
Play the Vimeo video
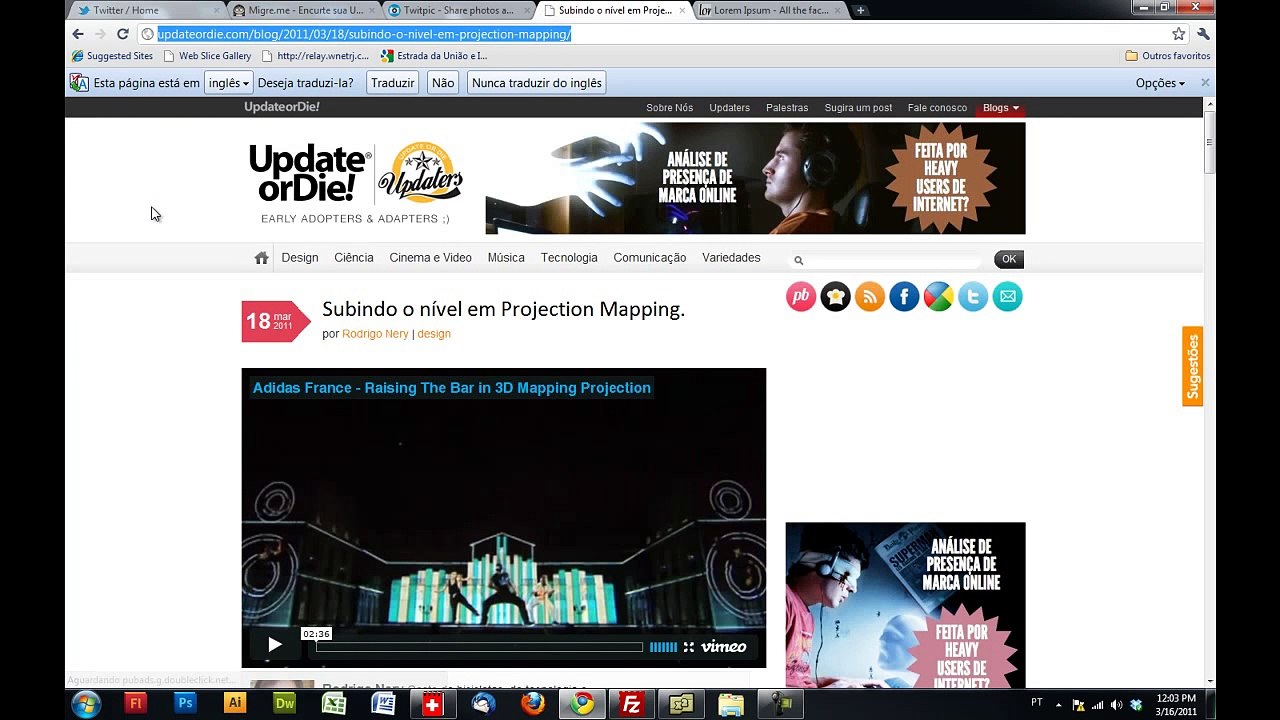[x=275, y=645]
